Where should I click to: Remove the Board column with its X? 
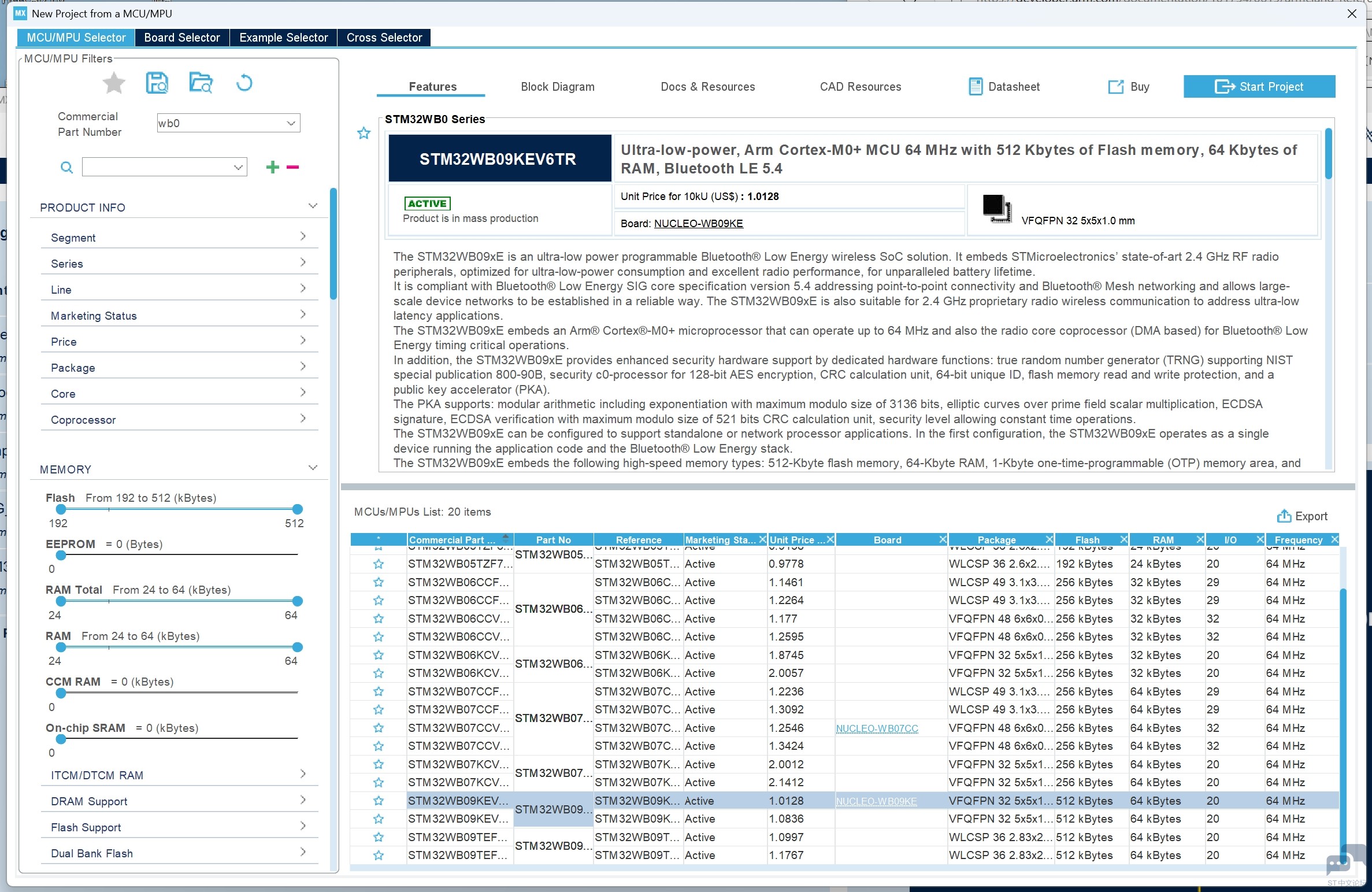pyautogui.click(x=943, y=539)
